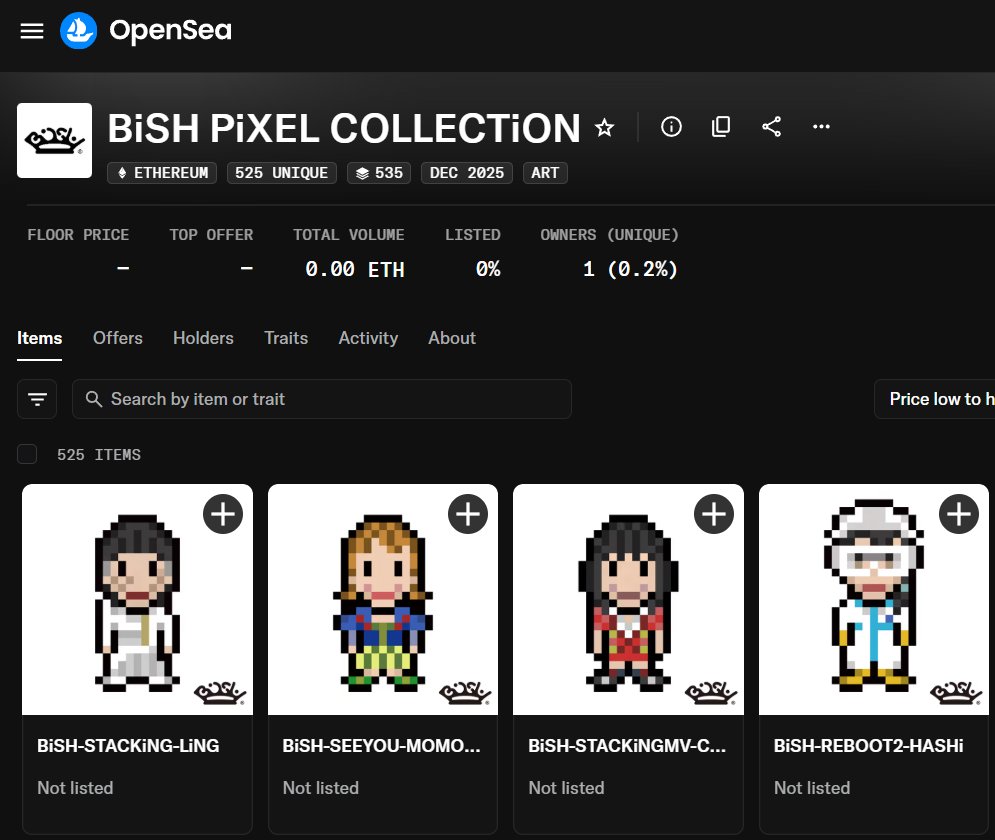The image size is (995, 840).
Task: Open the collection info icon
Action: pyautogui.click(x=671, y=127)
